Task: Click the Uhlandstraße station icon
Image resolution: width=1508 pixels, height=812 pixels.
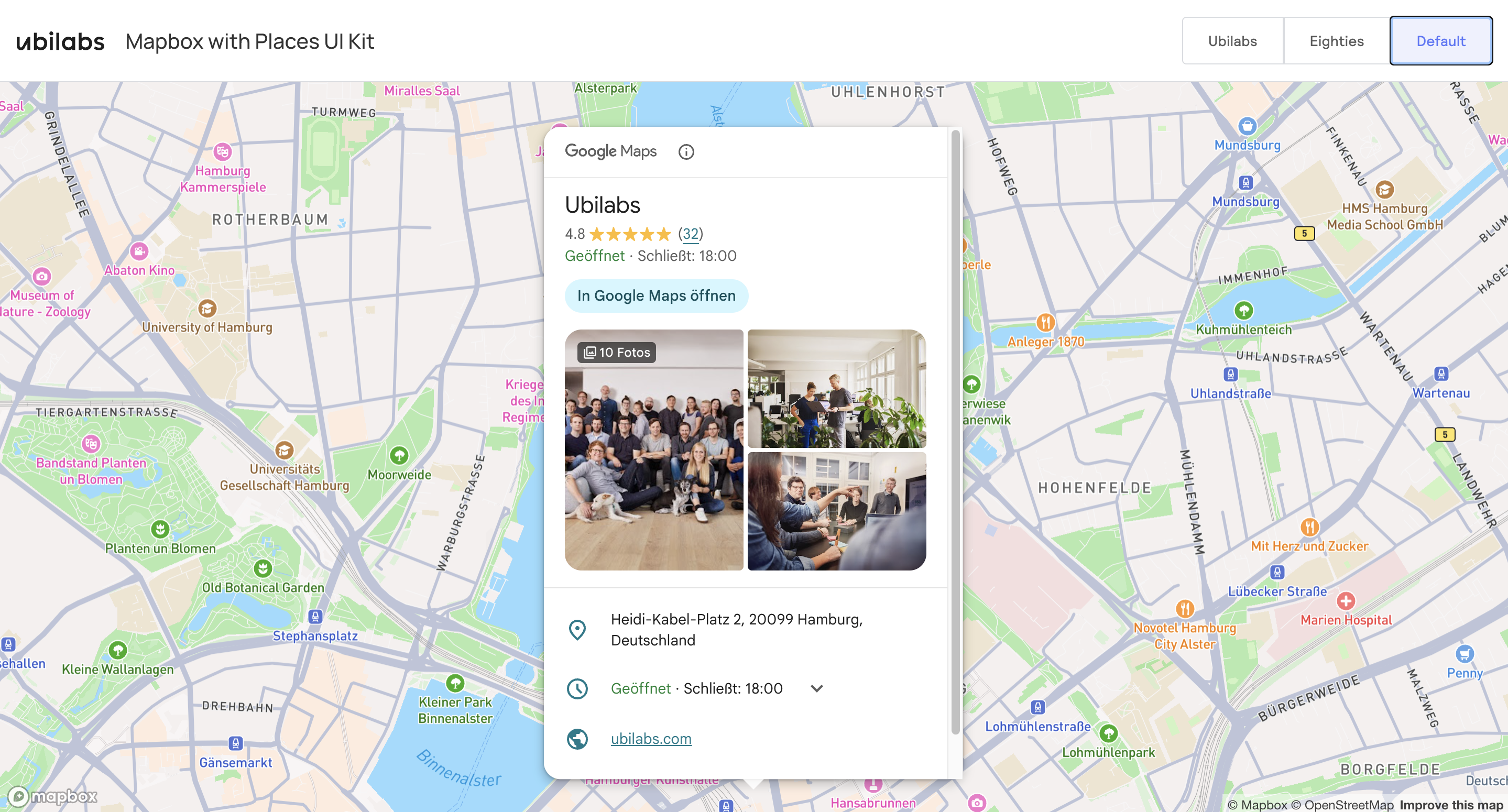Action: [x=1230, y=374]
